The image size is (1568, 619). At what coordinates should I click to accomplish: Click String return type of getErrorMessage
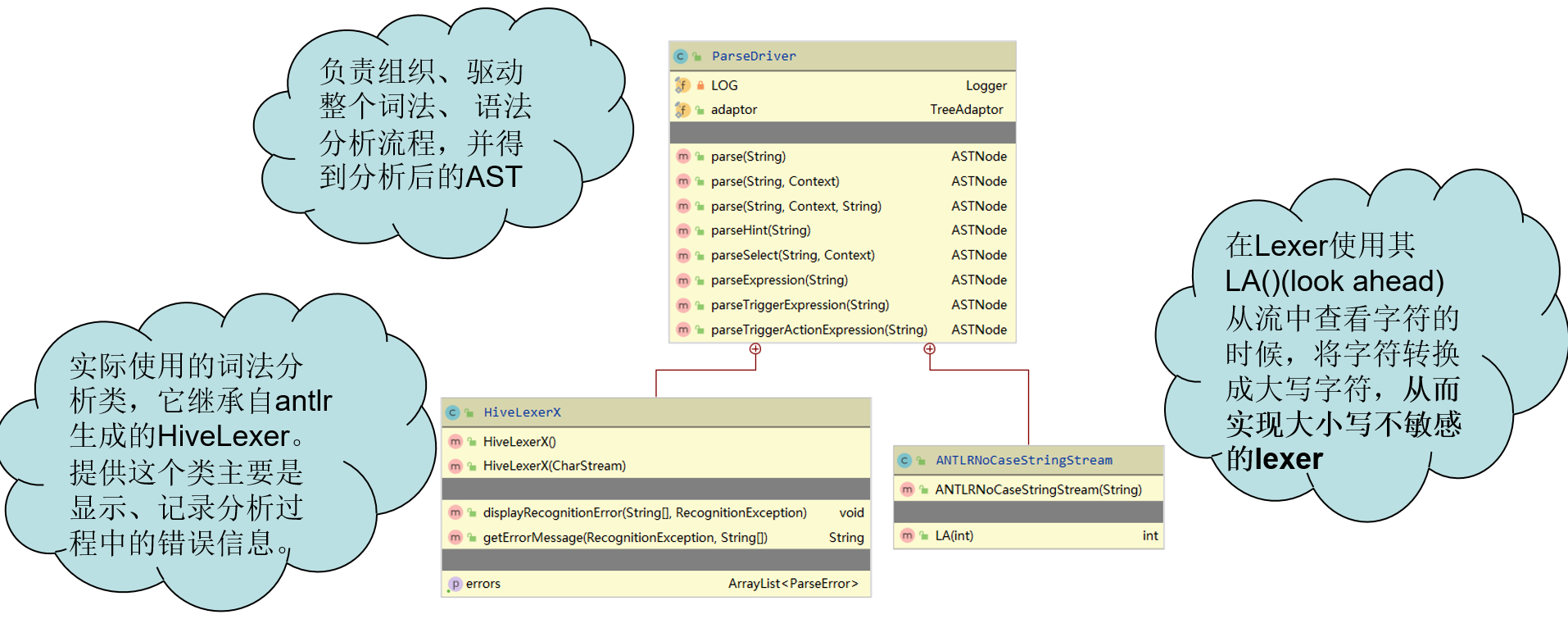(846, 539)
